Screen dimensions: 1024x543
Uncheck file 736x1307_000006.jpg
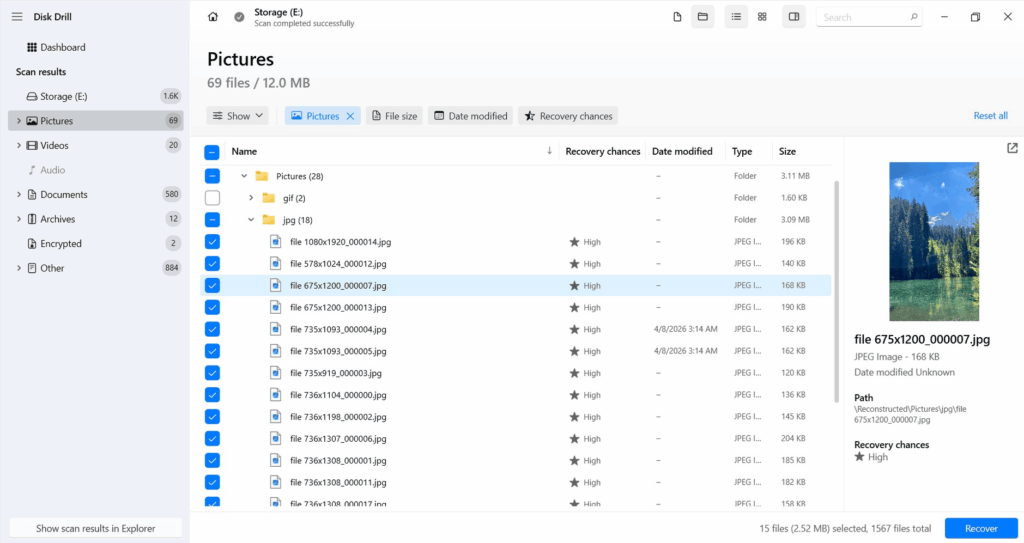[x=212, y=438]
